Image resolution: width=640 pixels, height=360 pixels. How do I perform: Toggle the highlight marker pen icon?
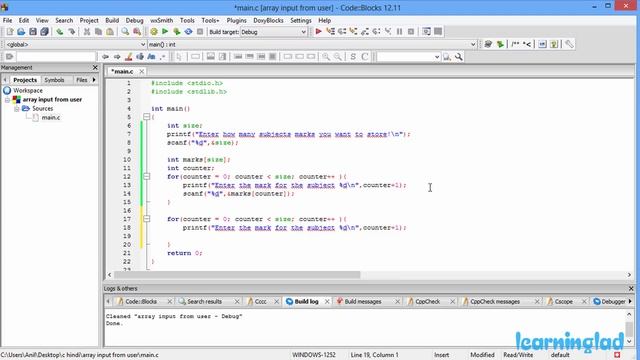129,57
